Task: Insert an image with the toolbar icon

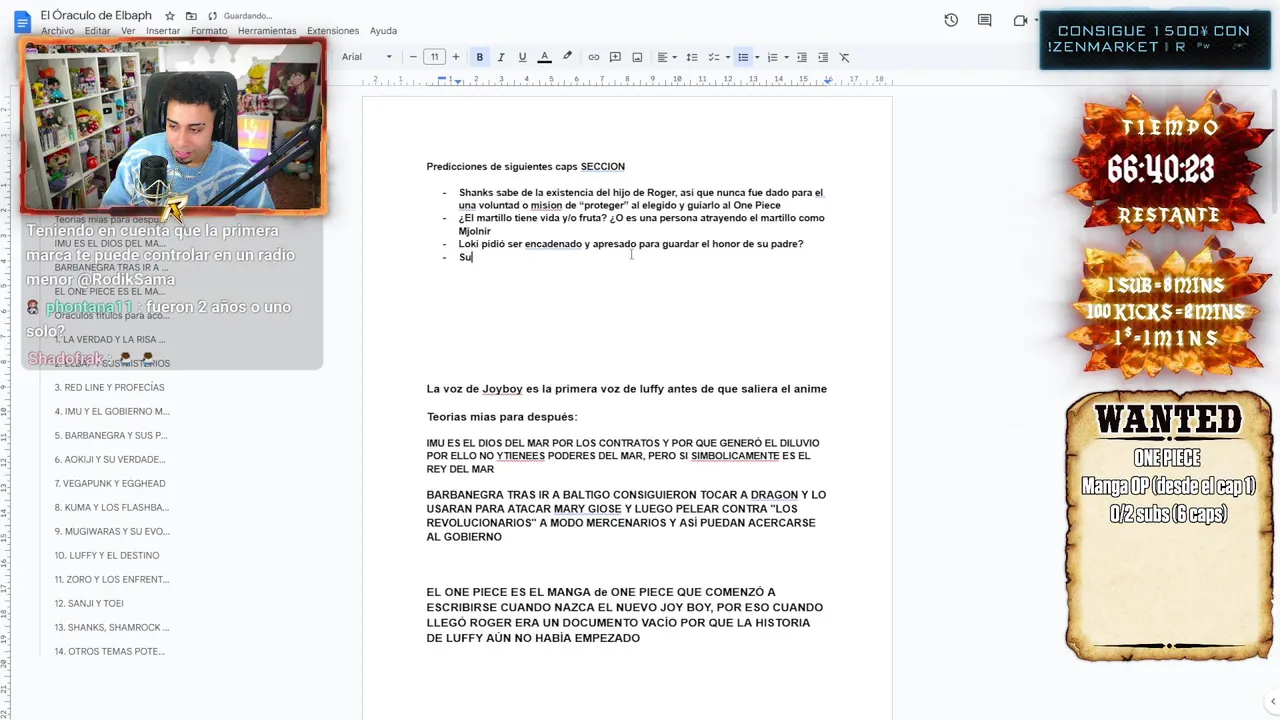Action: [x=637, y=57]
